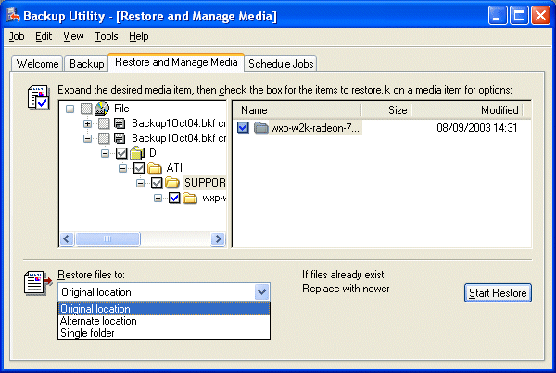Uncheck the ATI folder checkbox

point(139,168)
